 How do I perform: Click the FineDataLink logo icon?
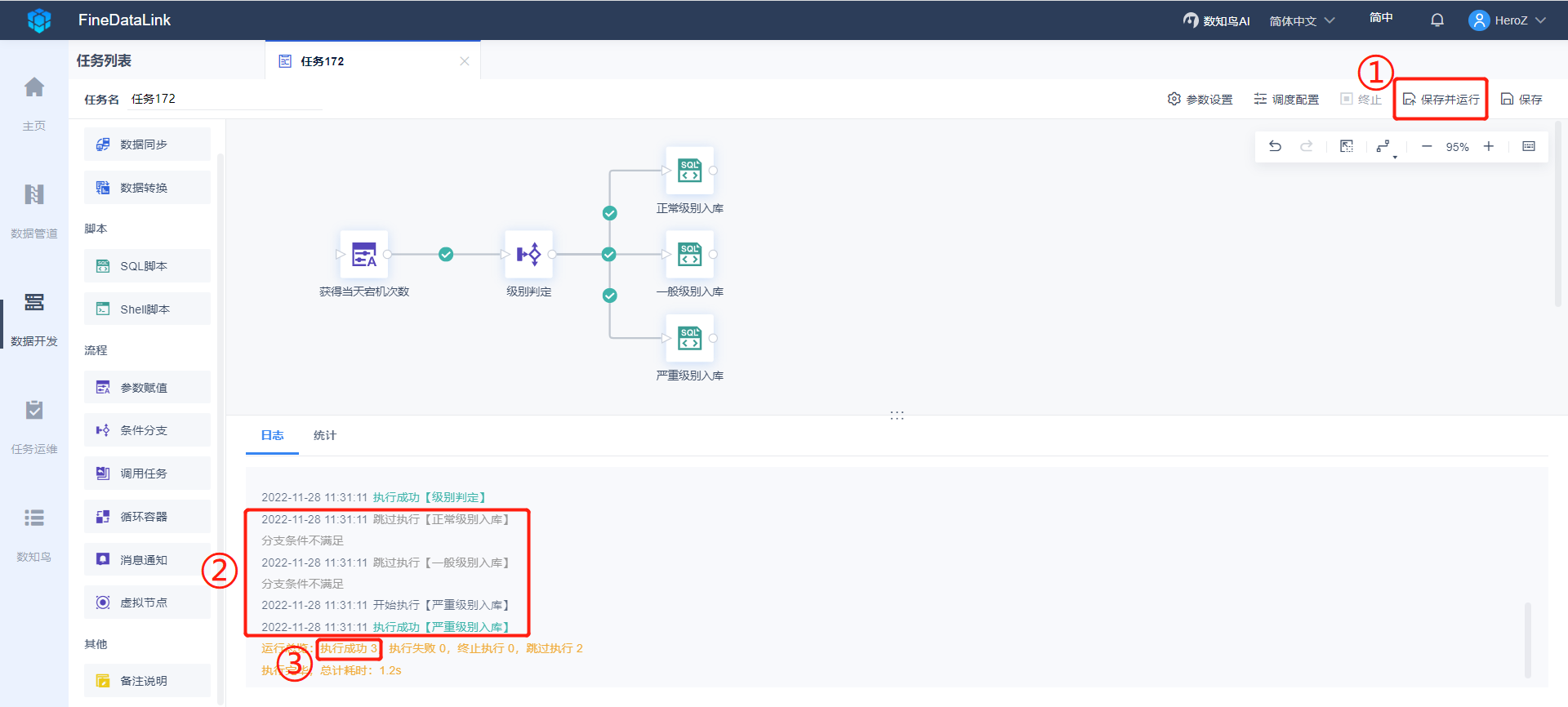(x=39, y=20)
